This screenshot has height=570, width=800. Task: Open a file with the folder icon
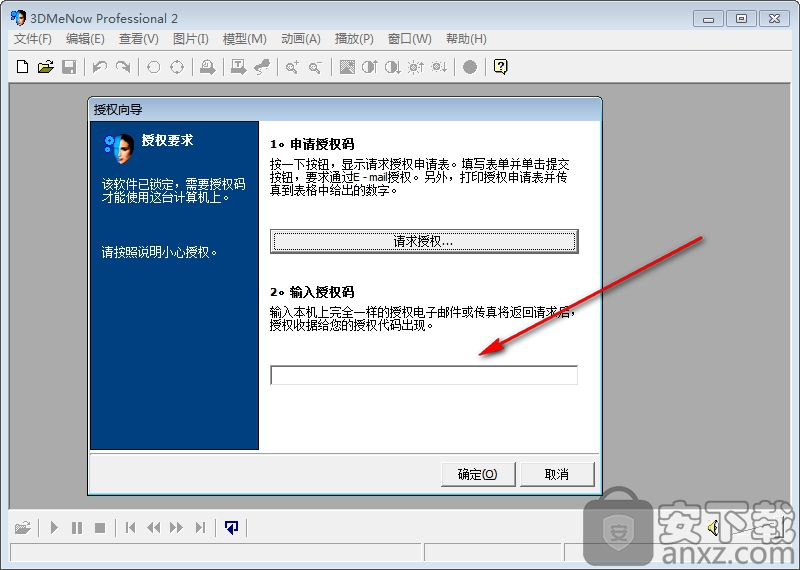click(45, 67)
